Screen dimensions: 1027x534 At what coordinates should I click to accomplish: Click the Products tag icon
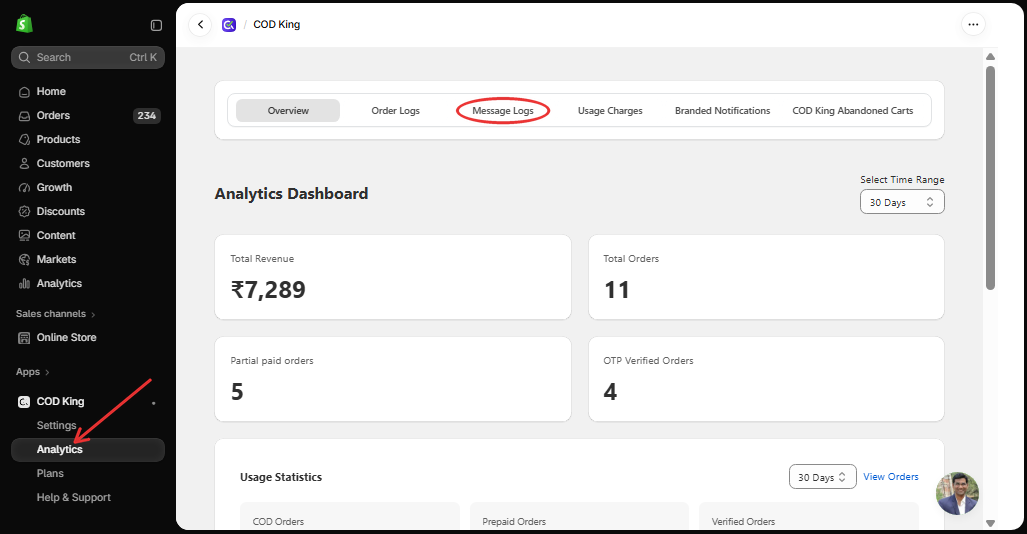[24, 140]
